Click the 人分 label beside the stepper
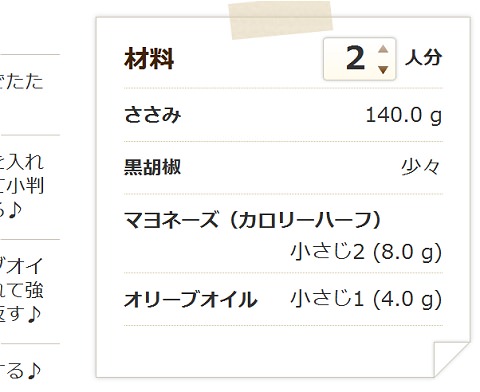Screen dimensions: 480x392 point(423,57)
